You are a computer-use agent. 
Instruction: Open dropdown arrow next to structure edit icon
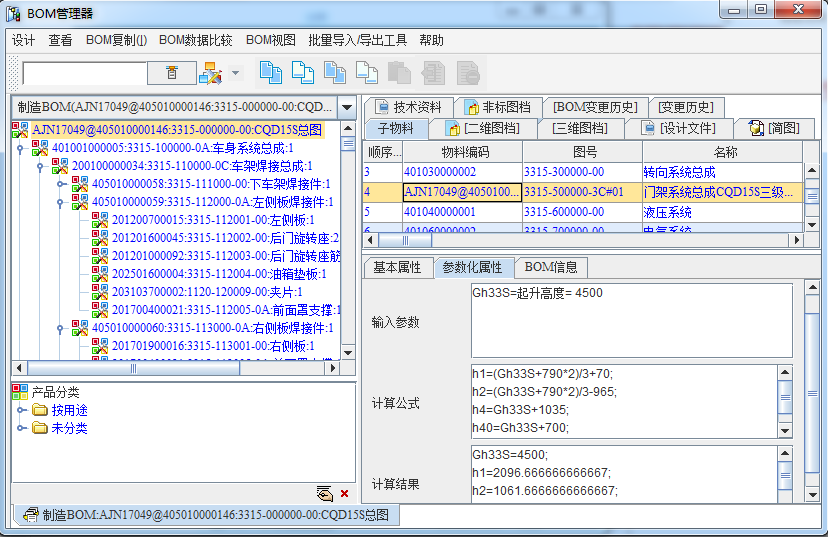coord(236,73)
